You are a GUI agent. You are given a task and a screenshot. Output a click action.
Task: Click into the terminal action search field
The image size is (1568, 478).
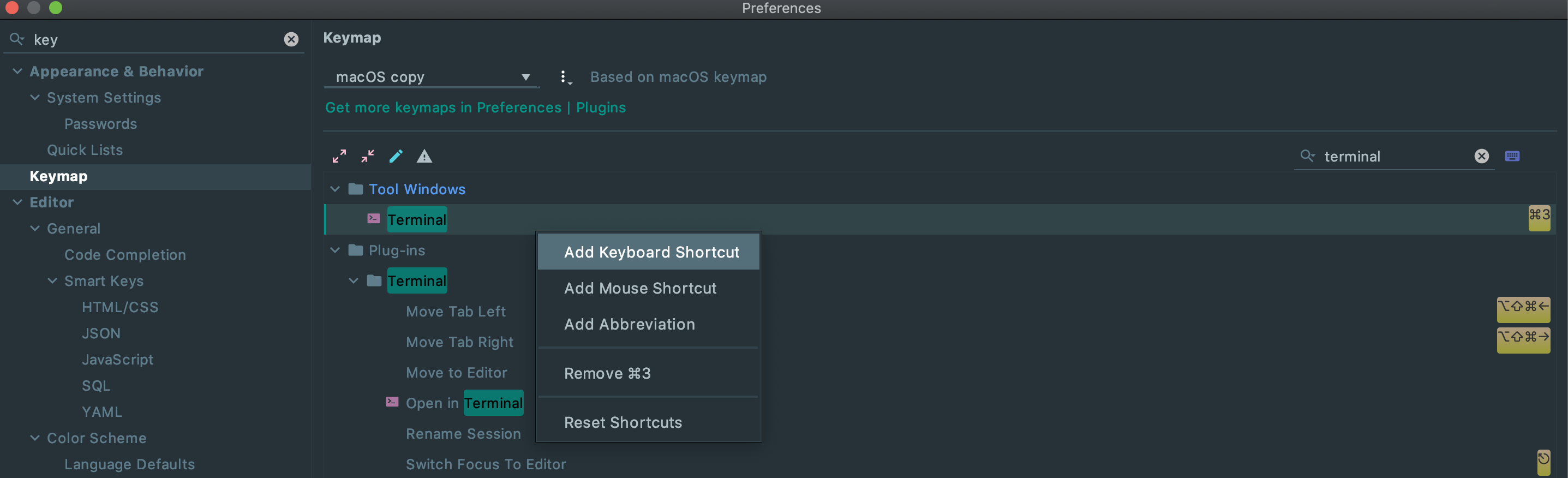(1394, 157)
